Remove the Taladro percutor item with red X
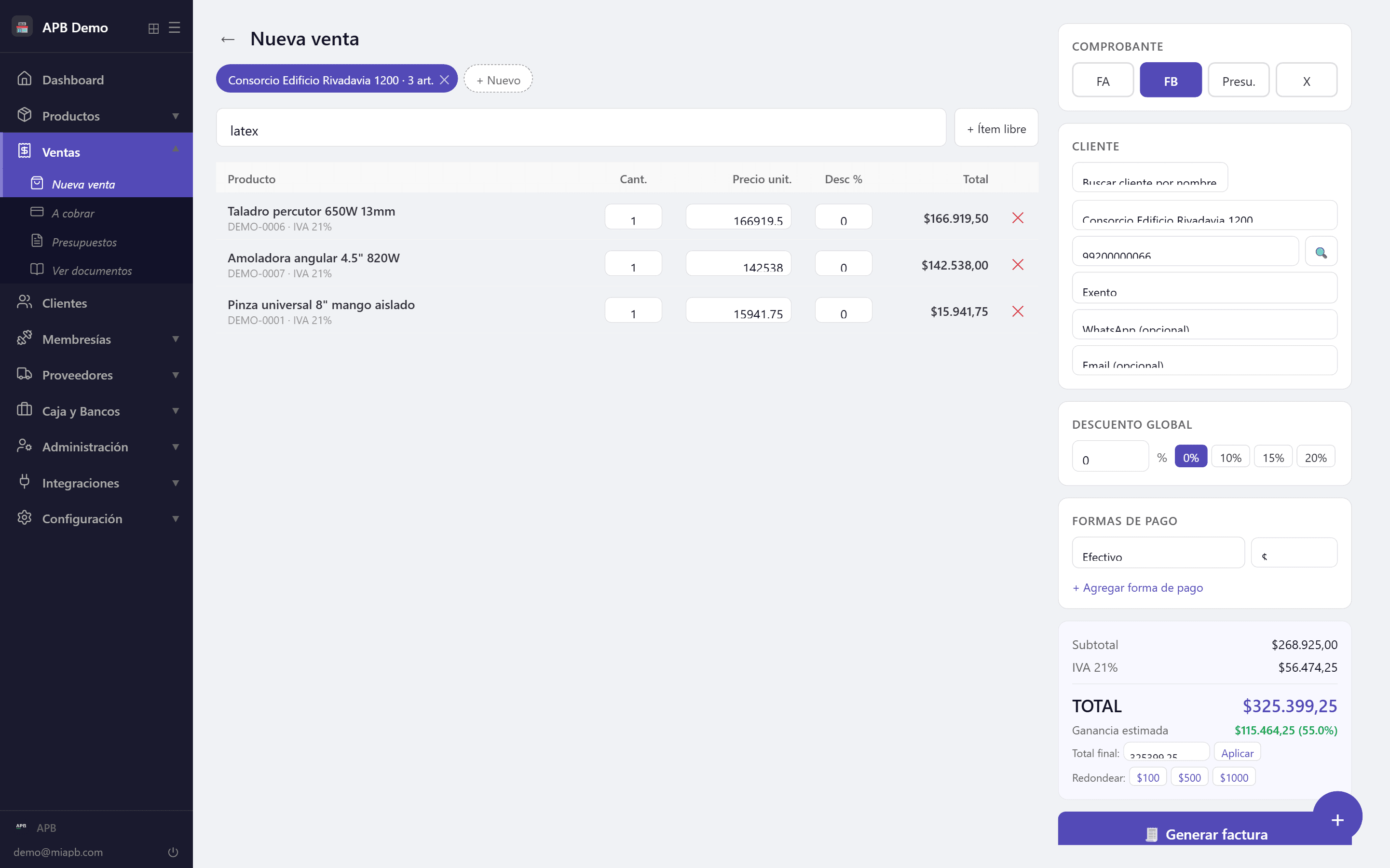The width and height of the screenshot is (1390, 868). coord(1017,218)
